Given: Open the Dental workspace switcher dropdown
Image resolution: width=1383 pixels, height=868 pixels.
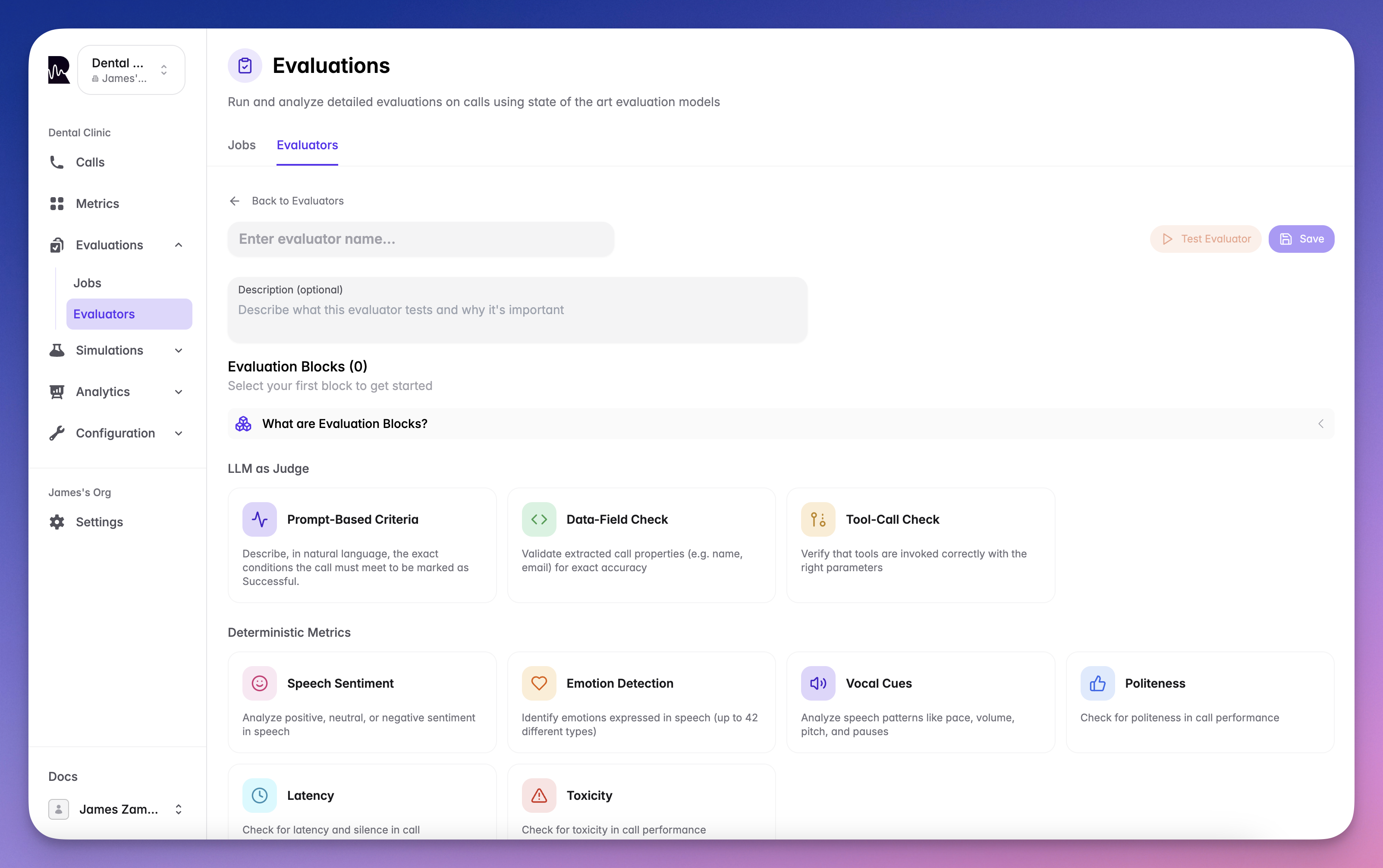Looking at the screenshot, I should pyautogui.click(x=131, y=70).
